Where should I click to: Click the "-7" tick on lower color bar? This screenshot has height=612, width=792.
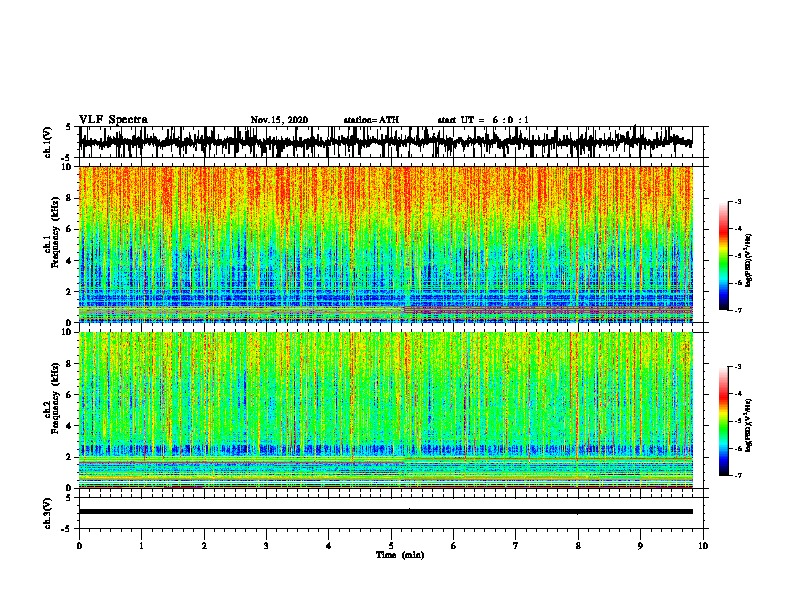click(x=738, y=475)
